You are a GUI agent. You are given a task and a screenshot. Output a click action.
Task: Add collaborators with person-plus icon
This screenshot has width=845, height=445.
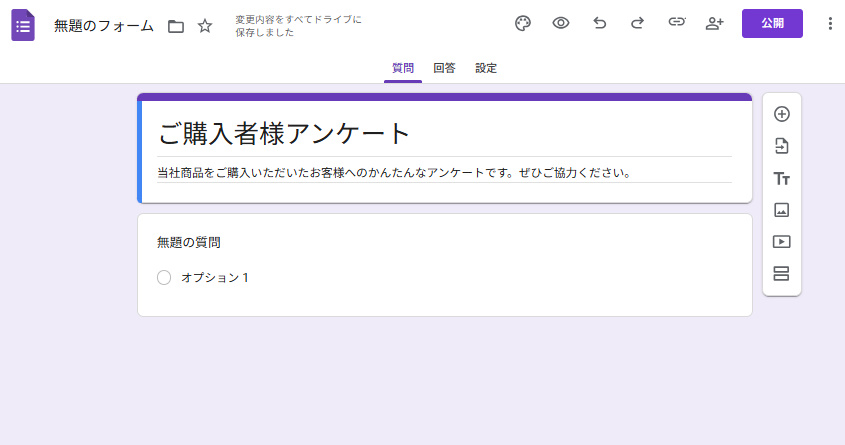714,24
